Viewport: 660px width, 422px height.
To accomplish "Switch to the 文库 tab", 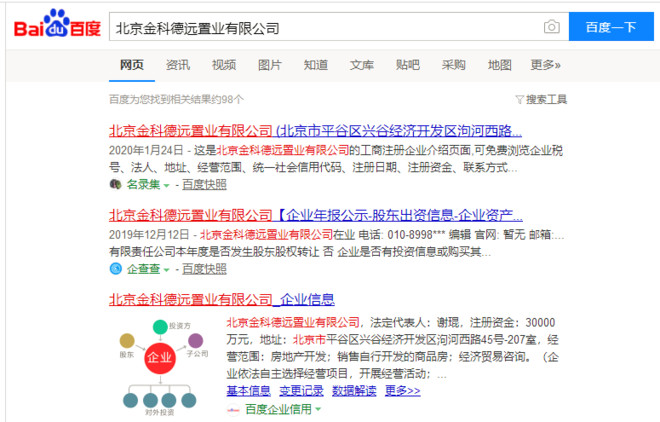I will pyautogui.click(x=362, y=65).
